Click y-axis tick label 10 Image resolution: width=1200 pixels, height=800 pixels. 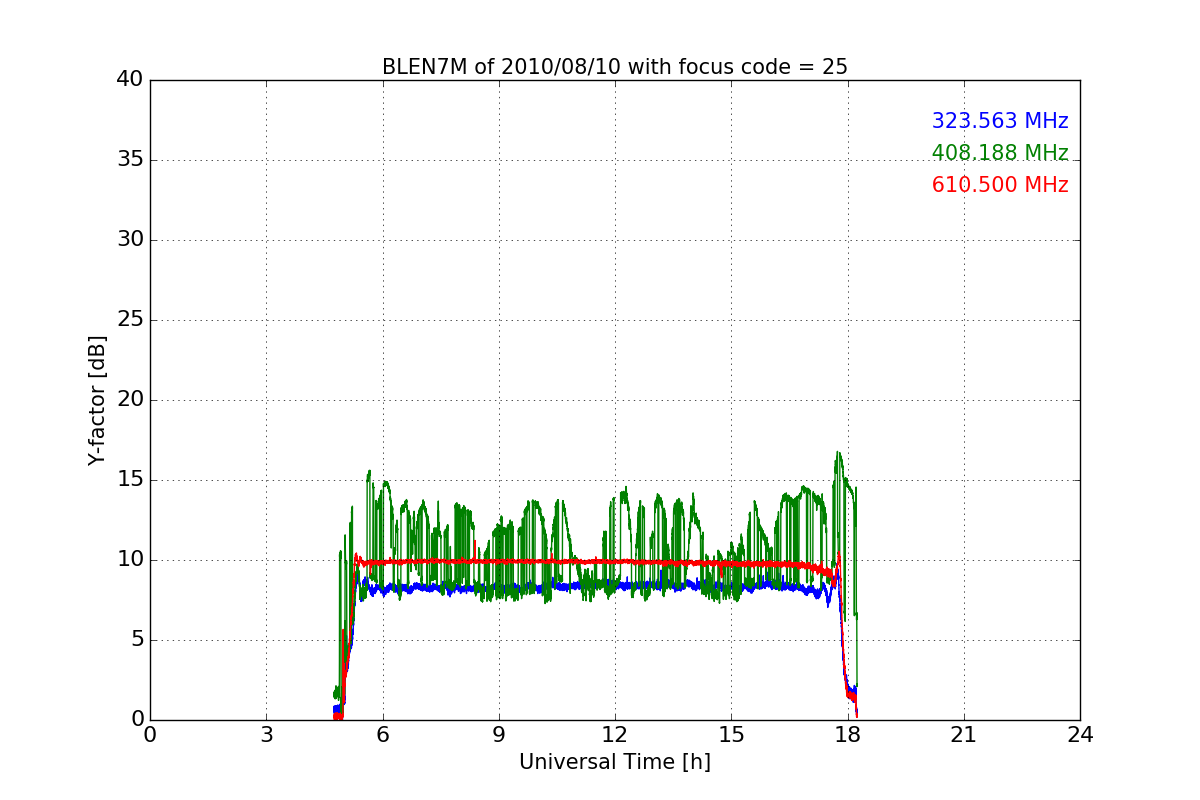coord(130,560)
